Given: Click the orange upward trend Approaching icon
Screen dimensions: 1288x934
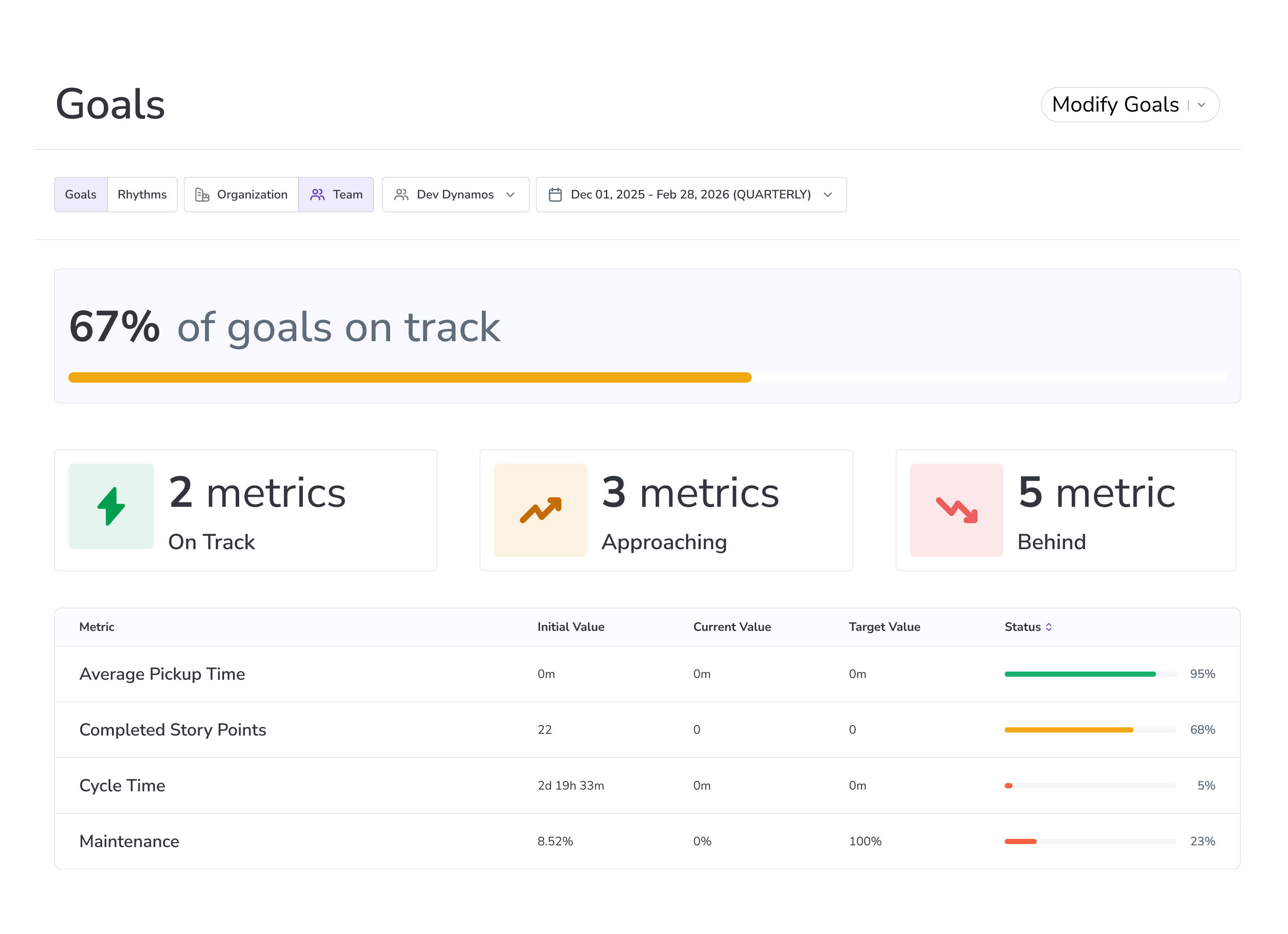Looking at the screenshot, I should coord(541,510).
